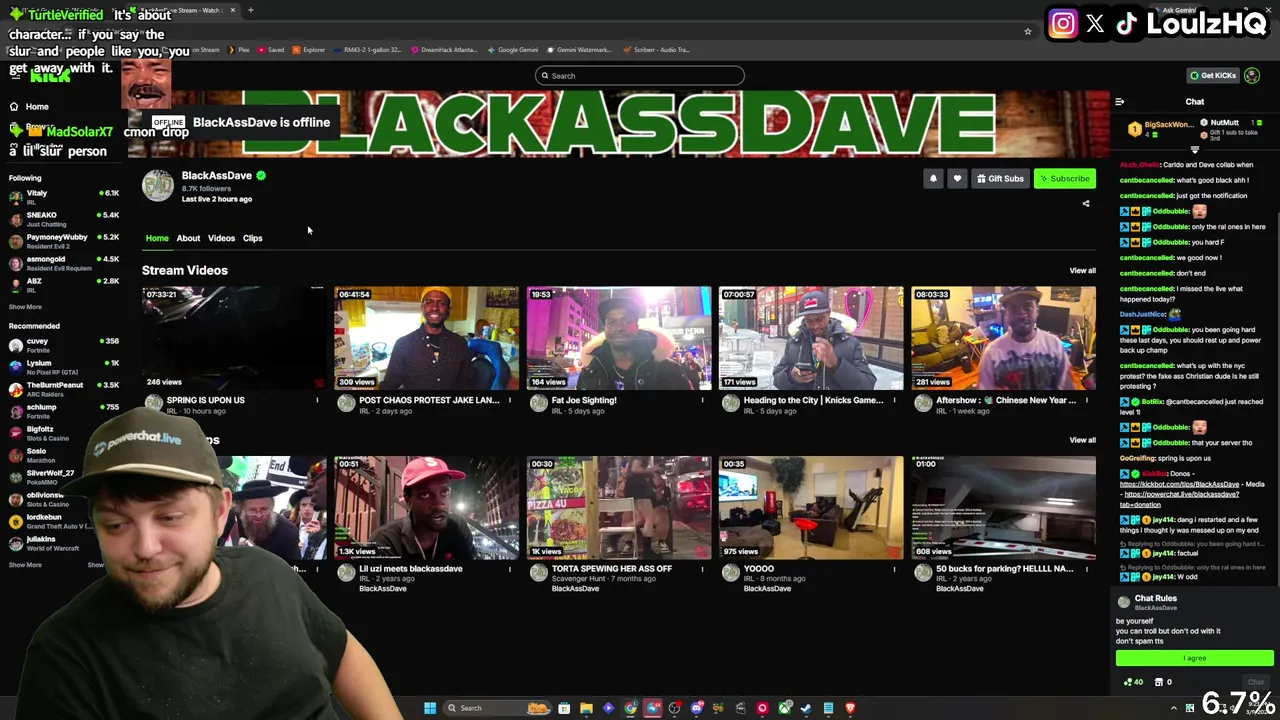This screenshot has width=1280, height=720.
Task: Open a new browser tab with plus icon
Action: click(x=250, y=10)
